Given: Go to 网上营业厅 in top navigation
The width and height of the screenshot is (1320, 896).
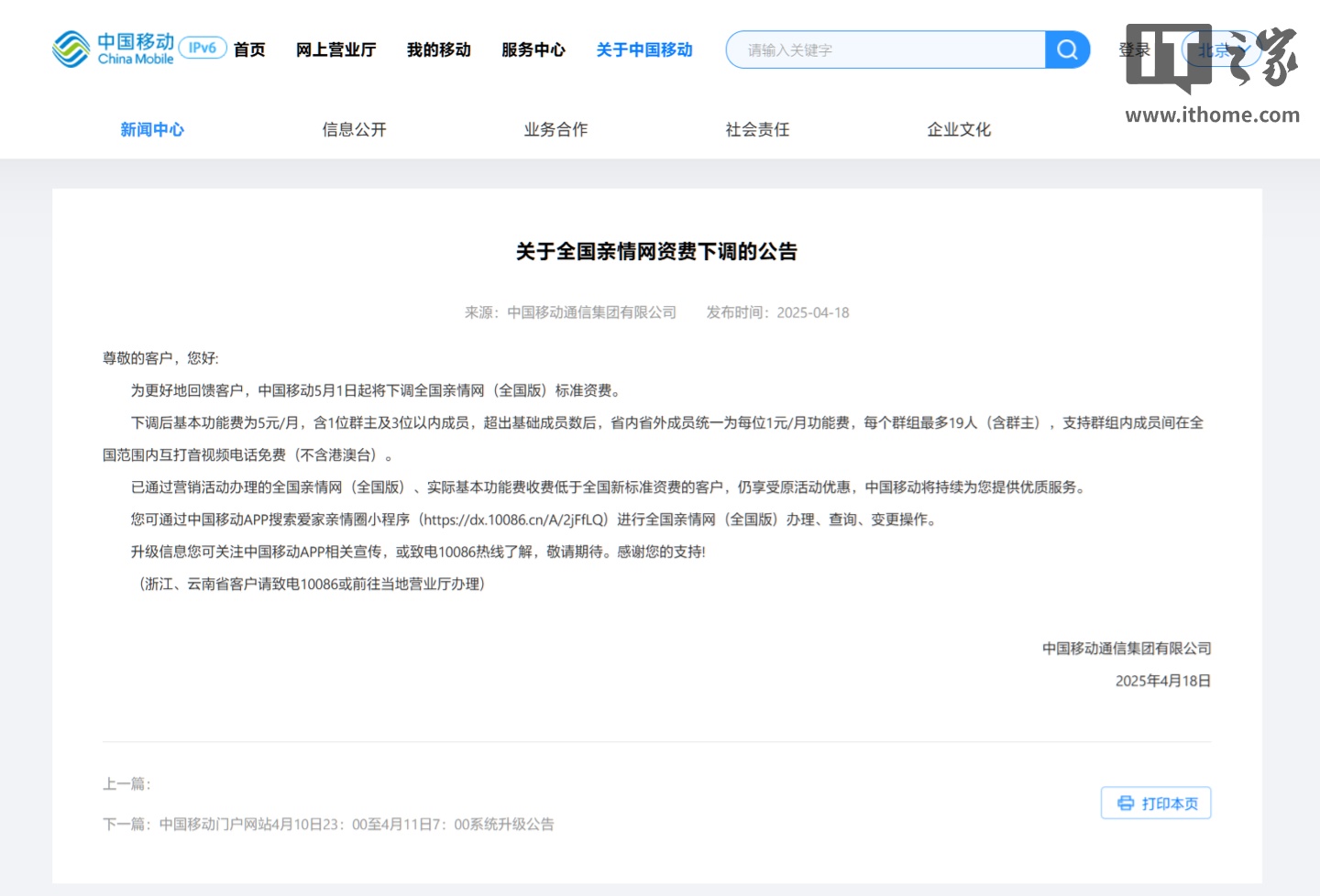Looking at the screenshot, I should (x=335, y=50).
